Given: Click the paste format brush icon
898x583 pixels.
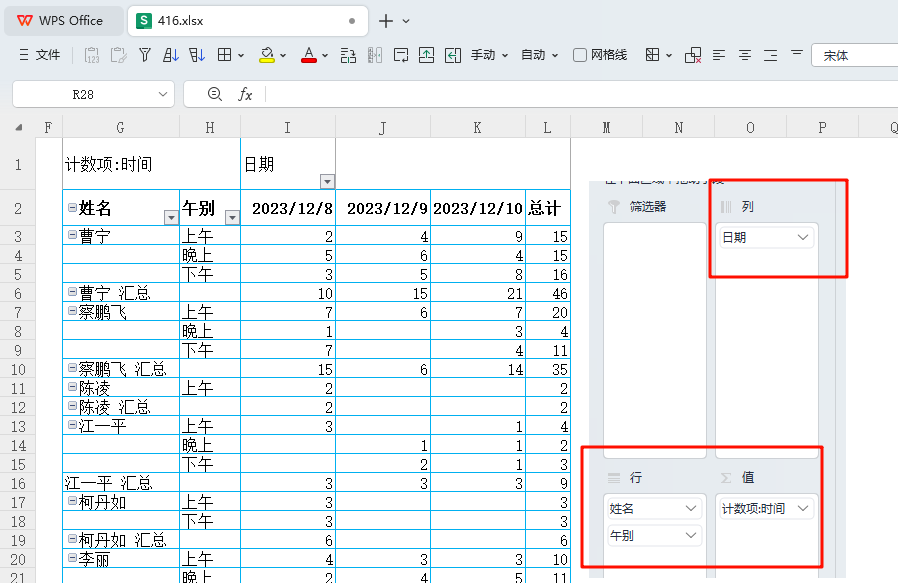Looking at the screenshot, I should (x=119, y=55).
